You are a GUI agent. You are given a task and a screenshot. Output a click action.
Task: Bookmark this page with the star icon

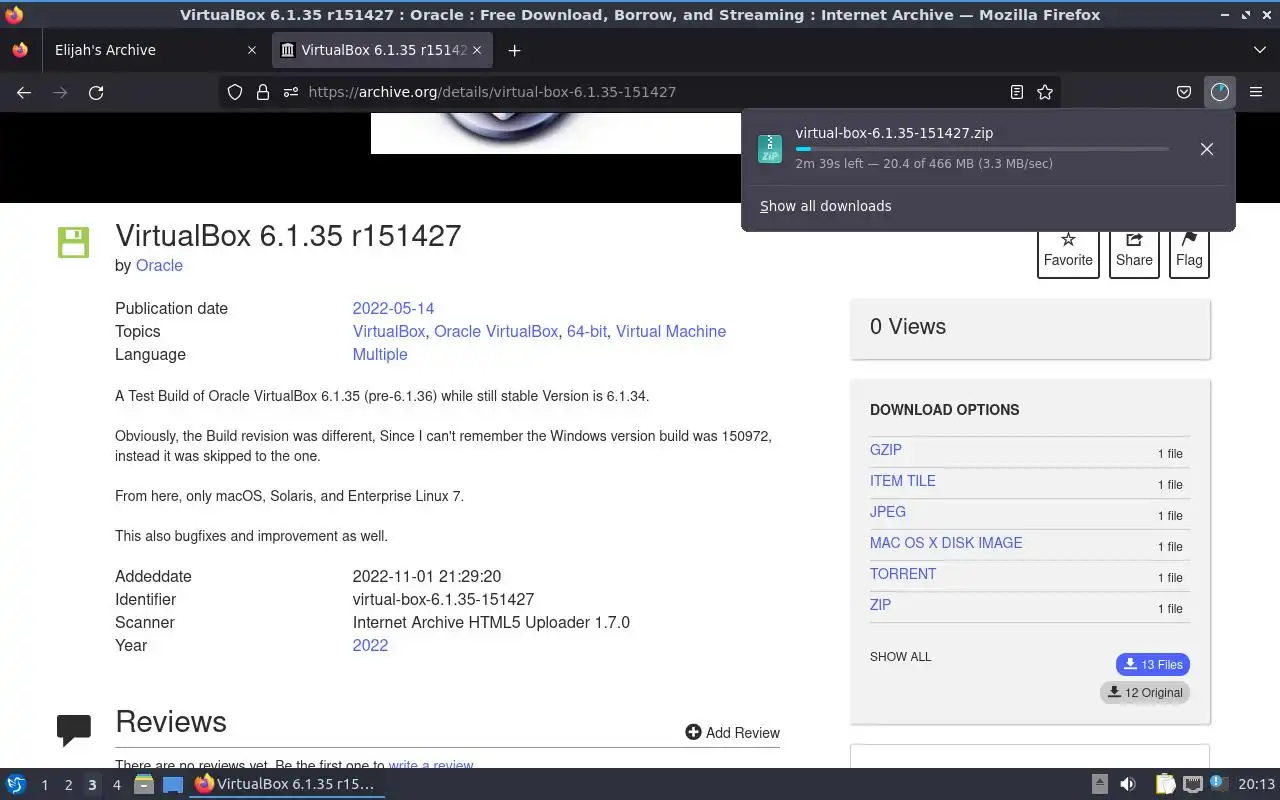pyautogui.click(x=1045, y=92)
